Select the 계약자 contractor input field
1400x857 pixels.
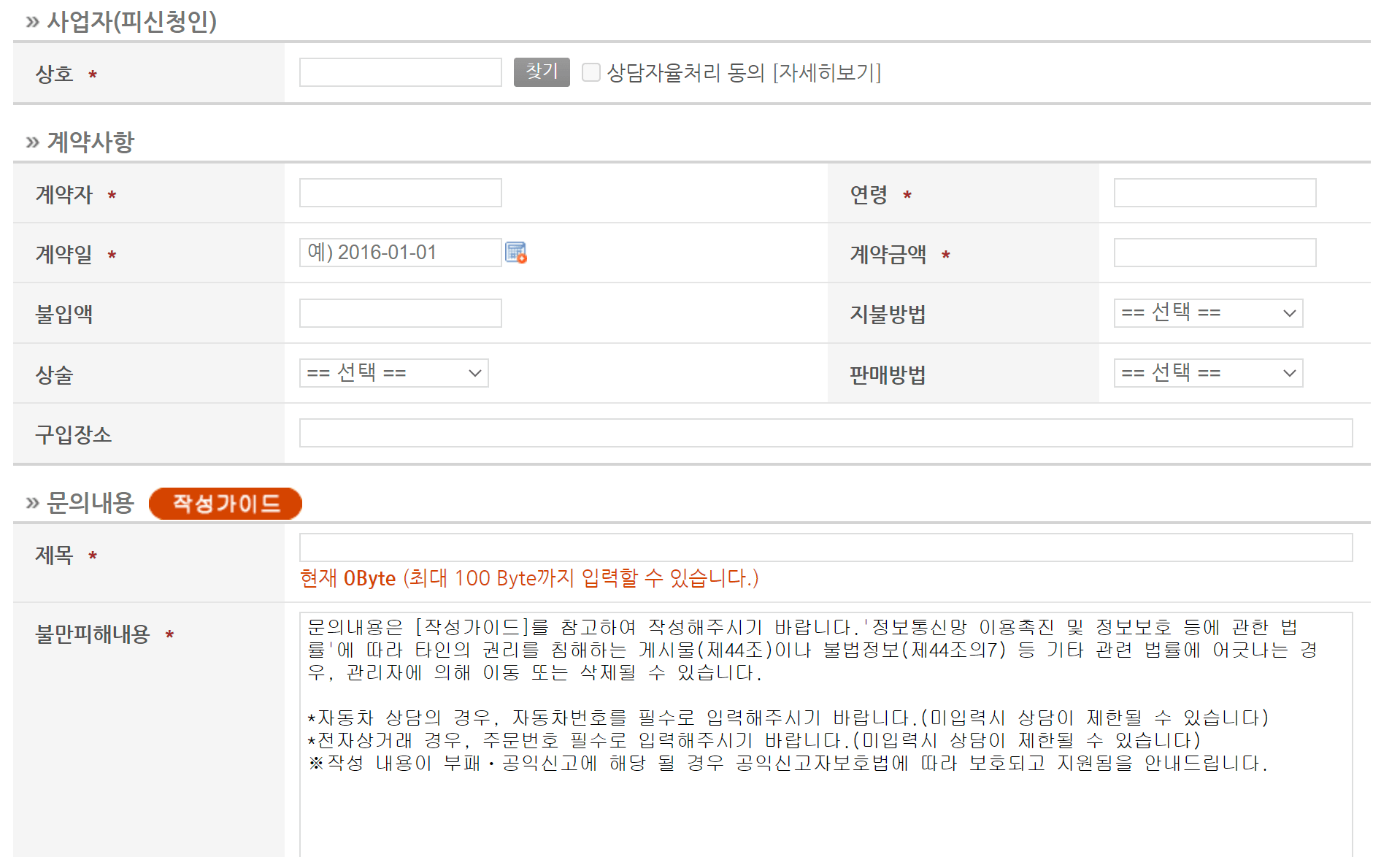click(400, 192)
